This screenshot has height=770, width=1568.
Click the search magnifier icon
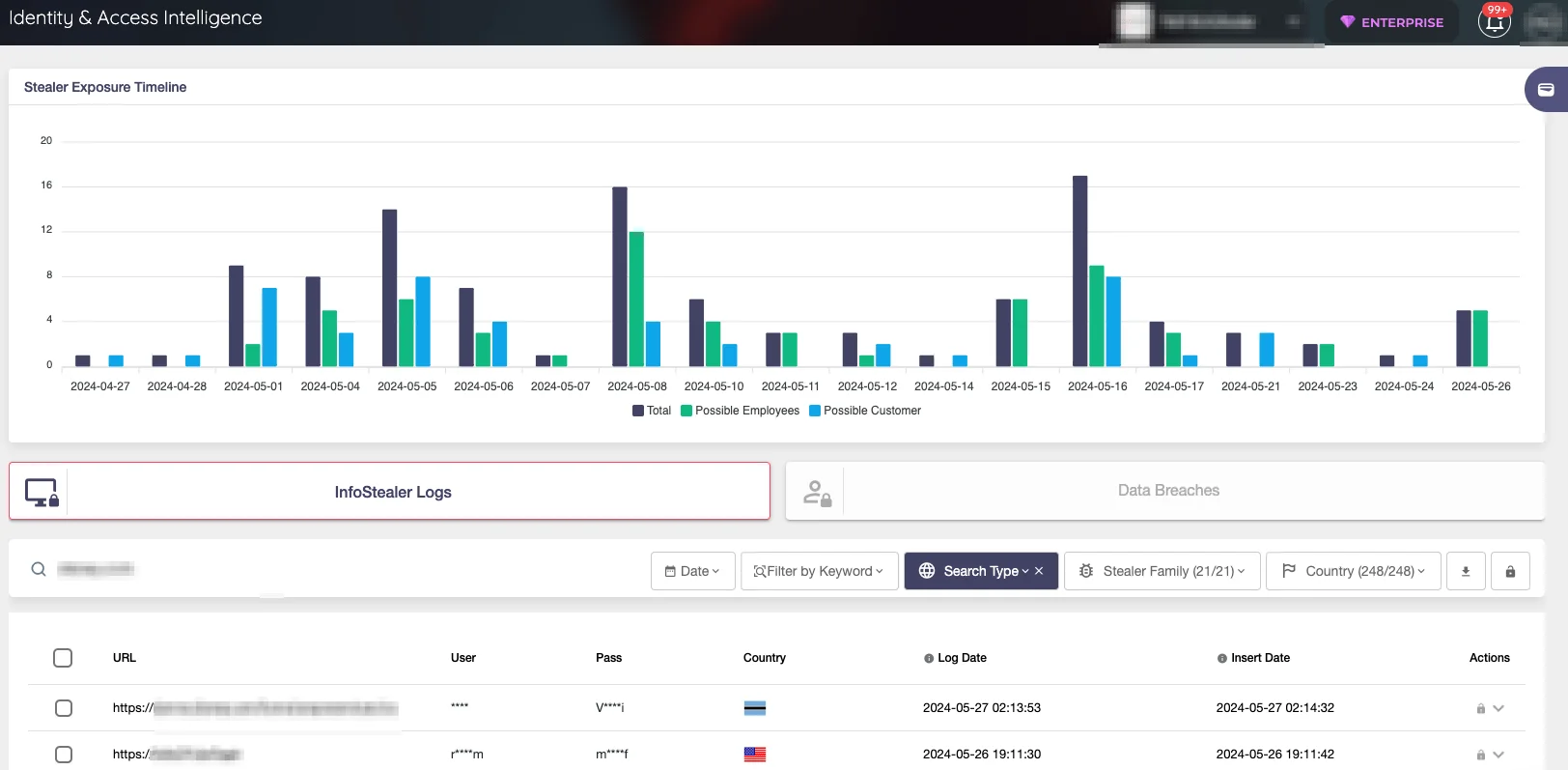pos(39,569)
